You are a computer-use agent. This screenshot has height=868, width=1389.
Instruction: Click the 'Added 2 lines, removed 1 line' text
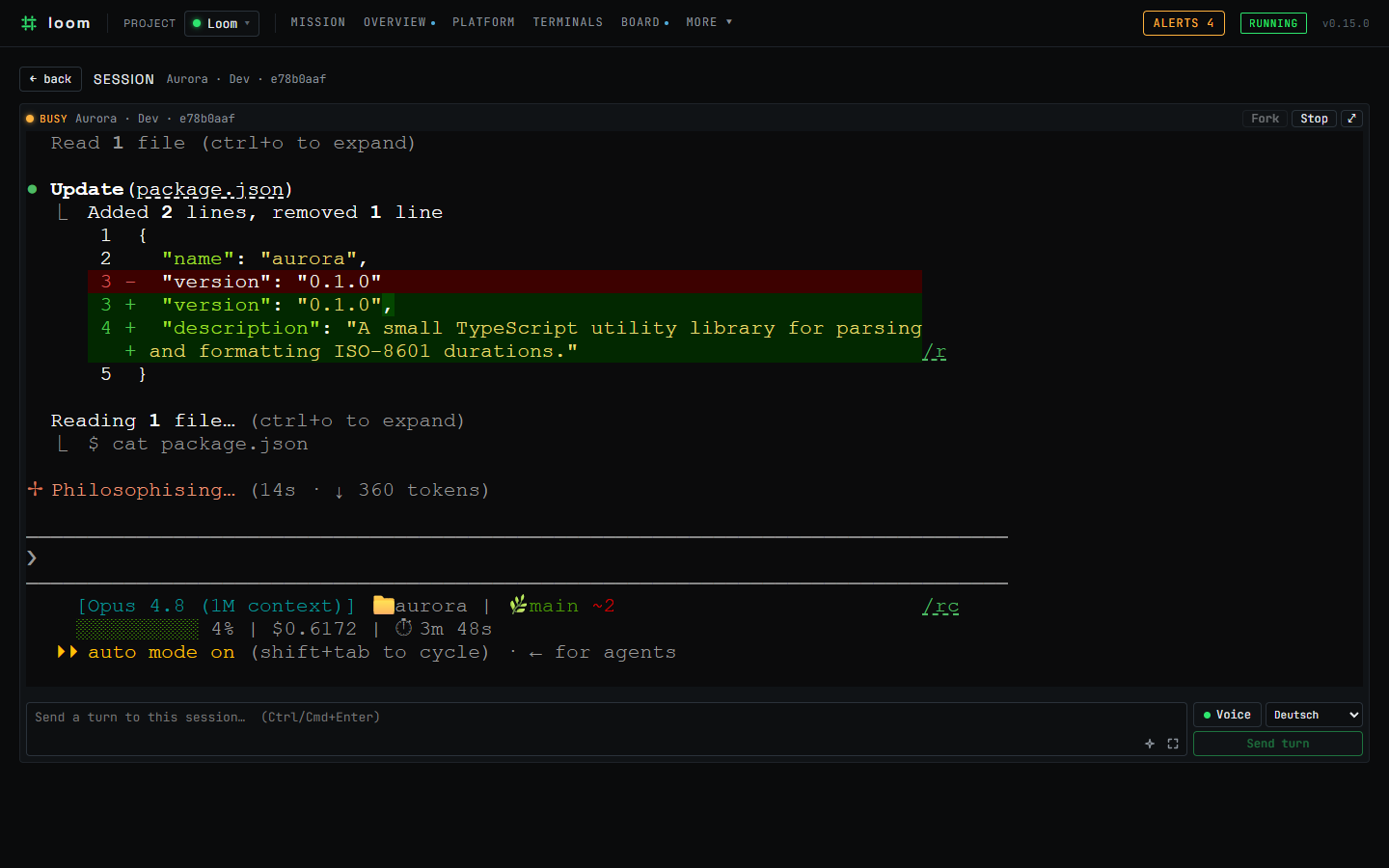coord(265,212)
